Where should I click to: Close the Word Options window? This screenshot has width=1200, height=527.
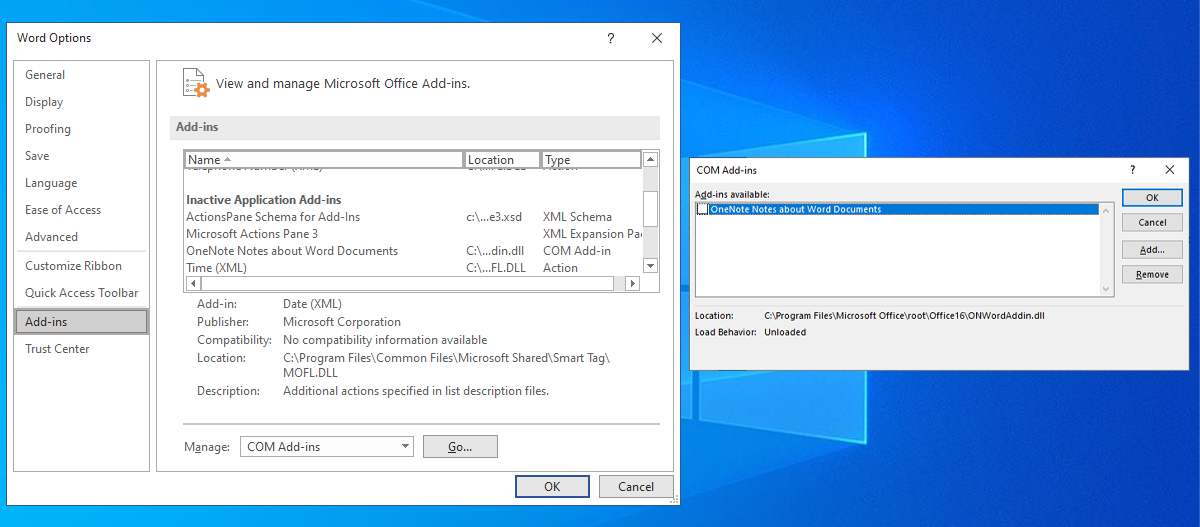click(657, 38)
